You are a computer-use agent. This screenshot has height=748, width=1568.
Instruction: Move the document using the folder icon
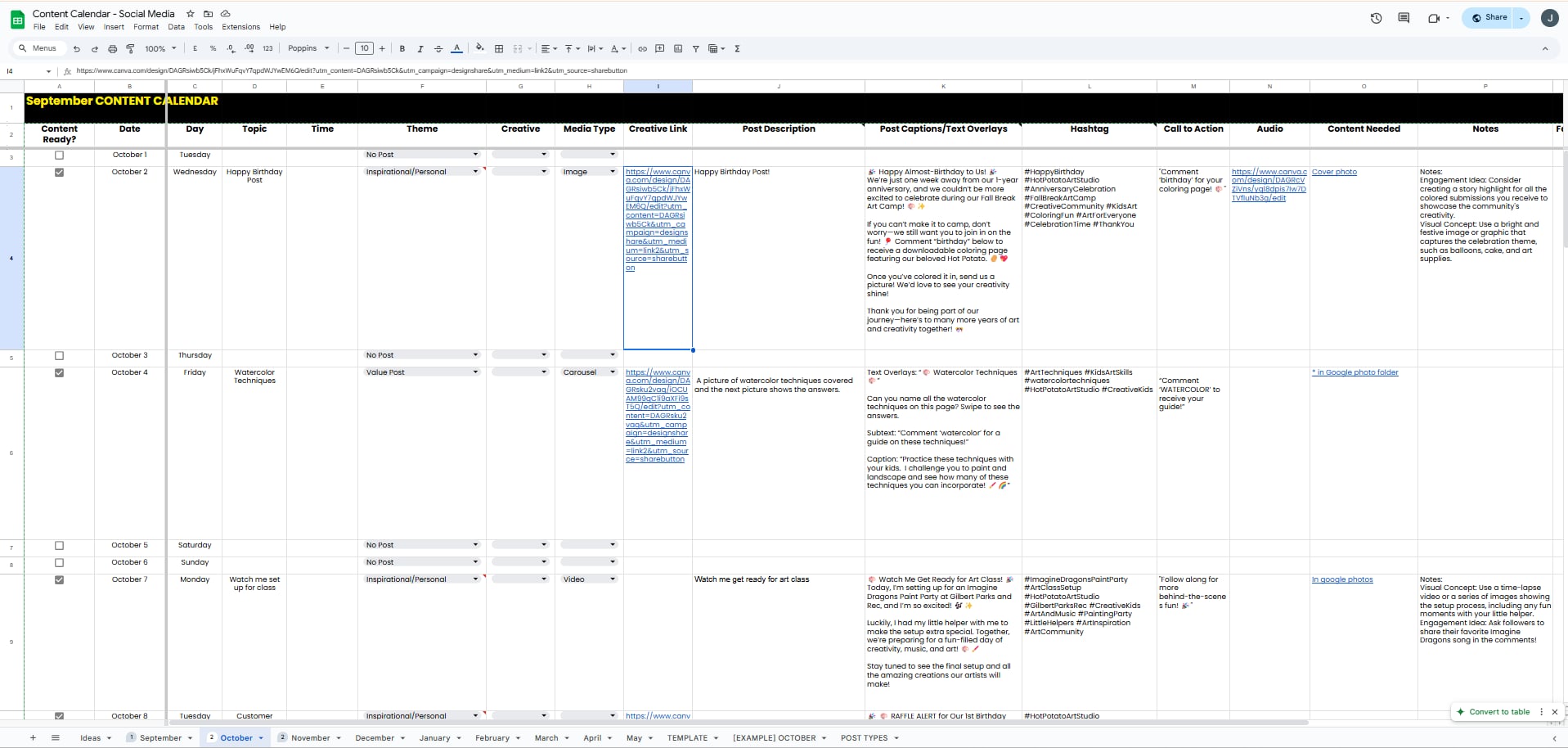(208, 14)
